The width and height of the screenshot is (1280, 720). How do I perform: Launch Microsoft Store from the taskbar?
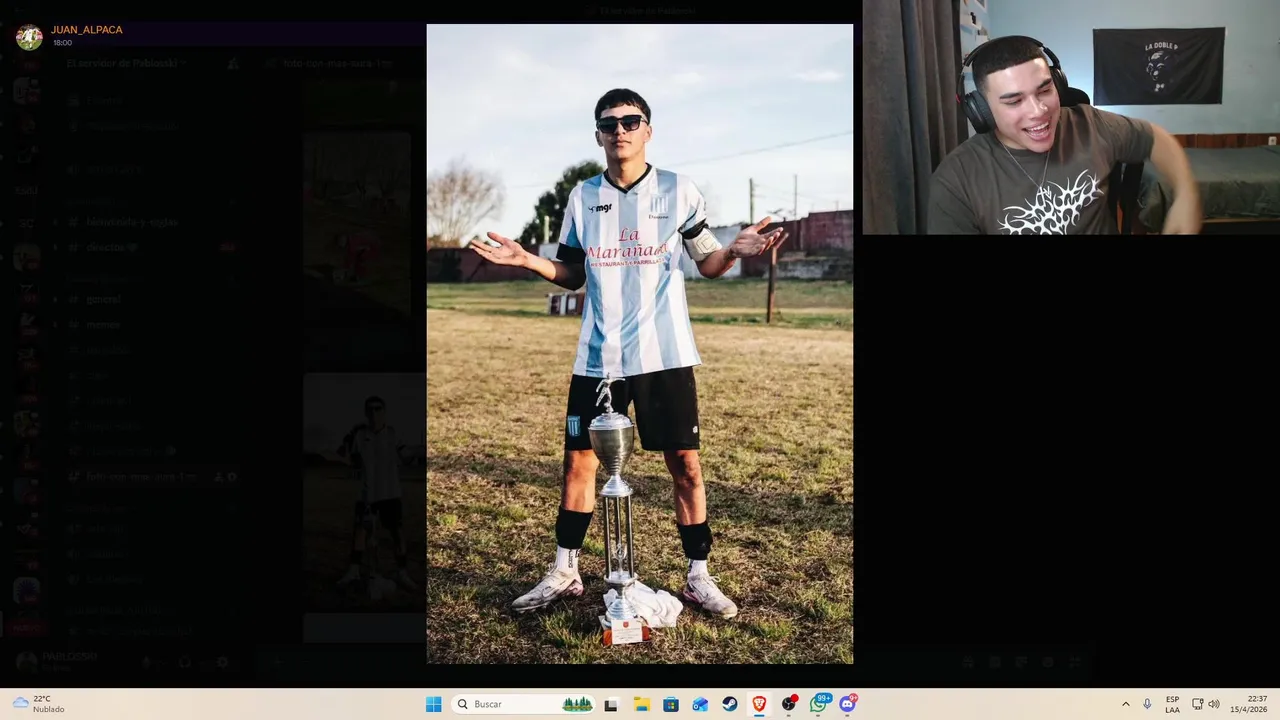click(x=670, y=704)
